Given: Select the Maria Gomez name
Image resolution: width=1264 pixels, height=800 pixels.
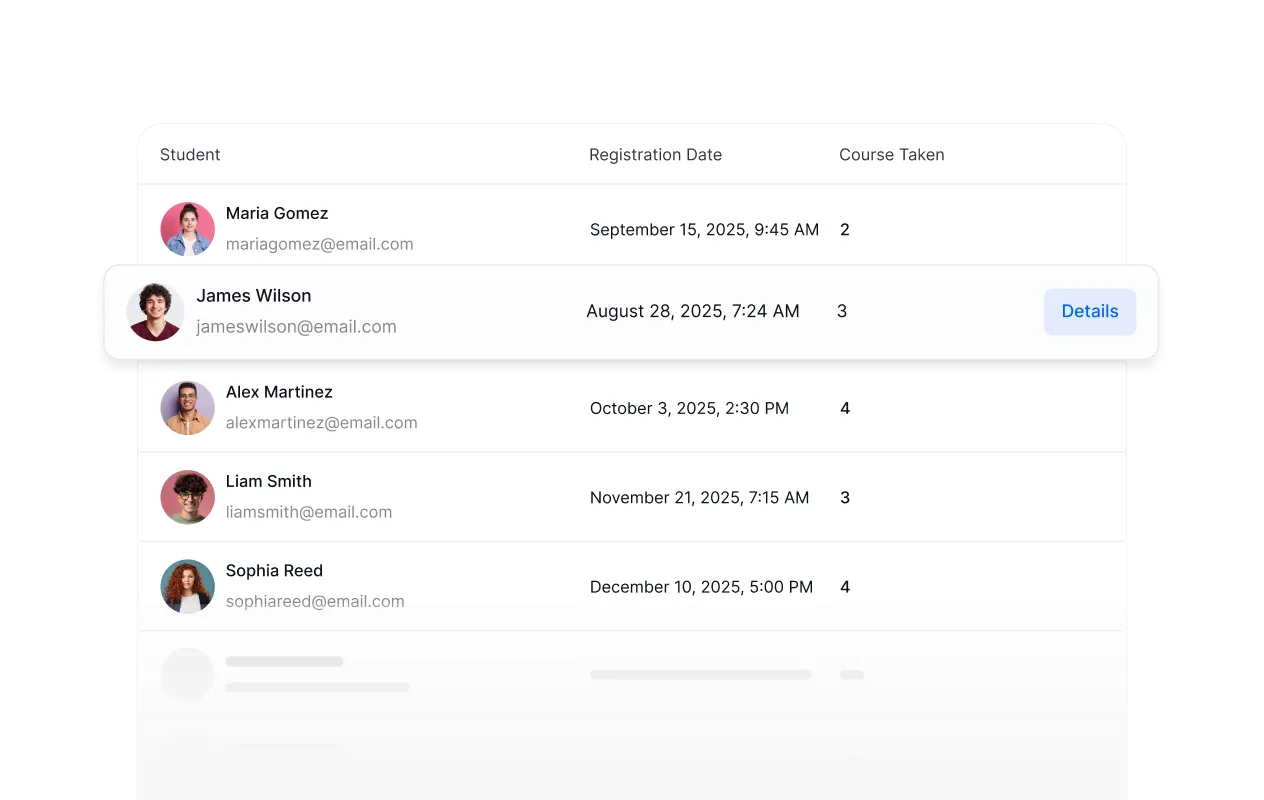Looking at the screenshot, I should tap(277, 213).
